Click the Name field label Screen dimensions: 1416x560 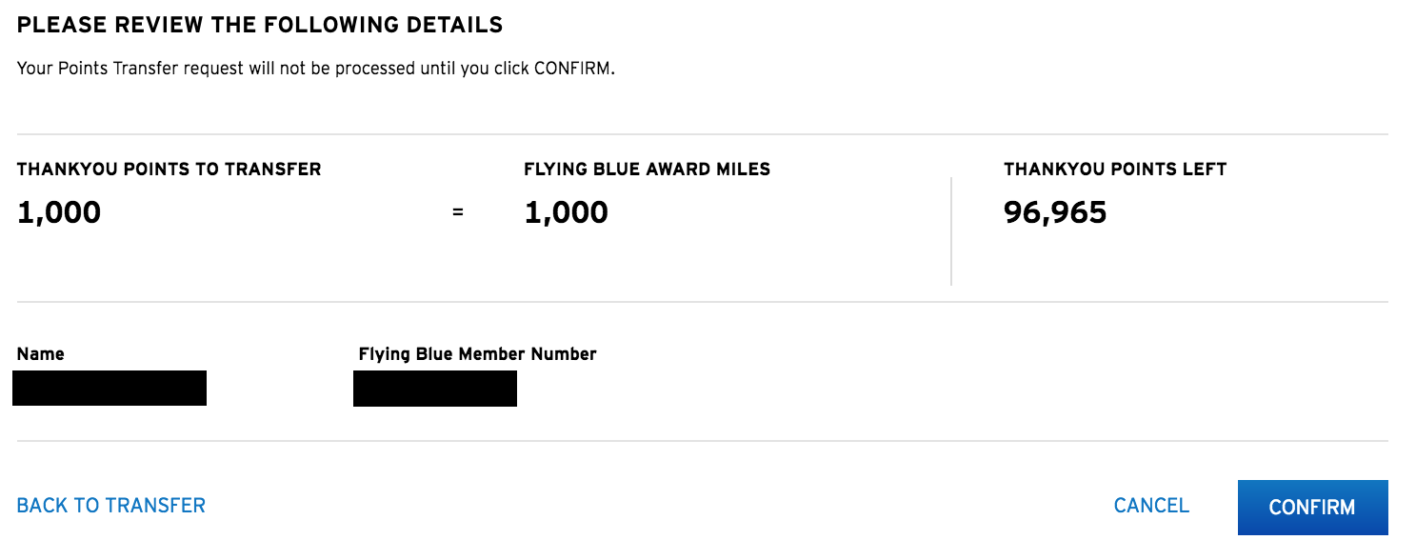[x=41, y=354]
